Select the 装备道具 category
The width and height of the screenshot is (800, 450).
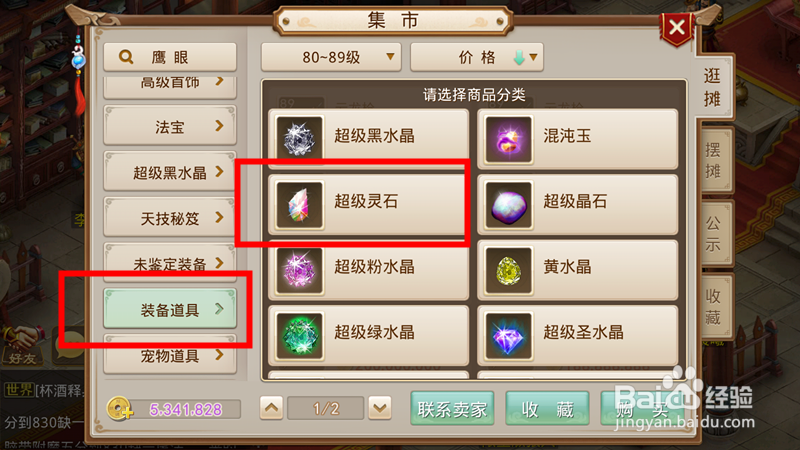tap(170, 309)
